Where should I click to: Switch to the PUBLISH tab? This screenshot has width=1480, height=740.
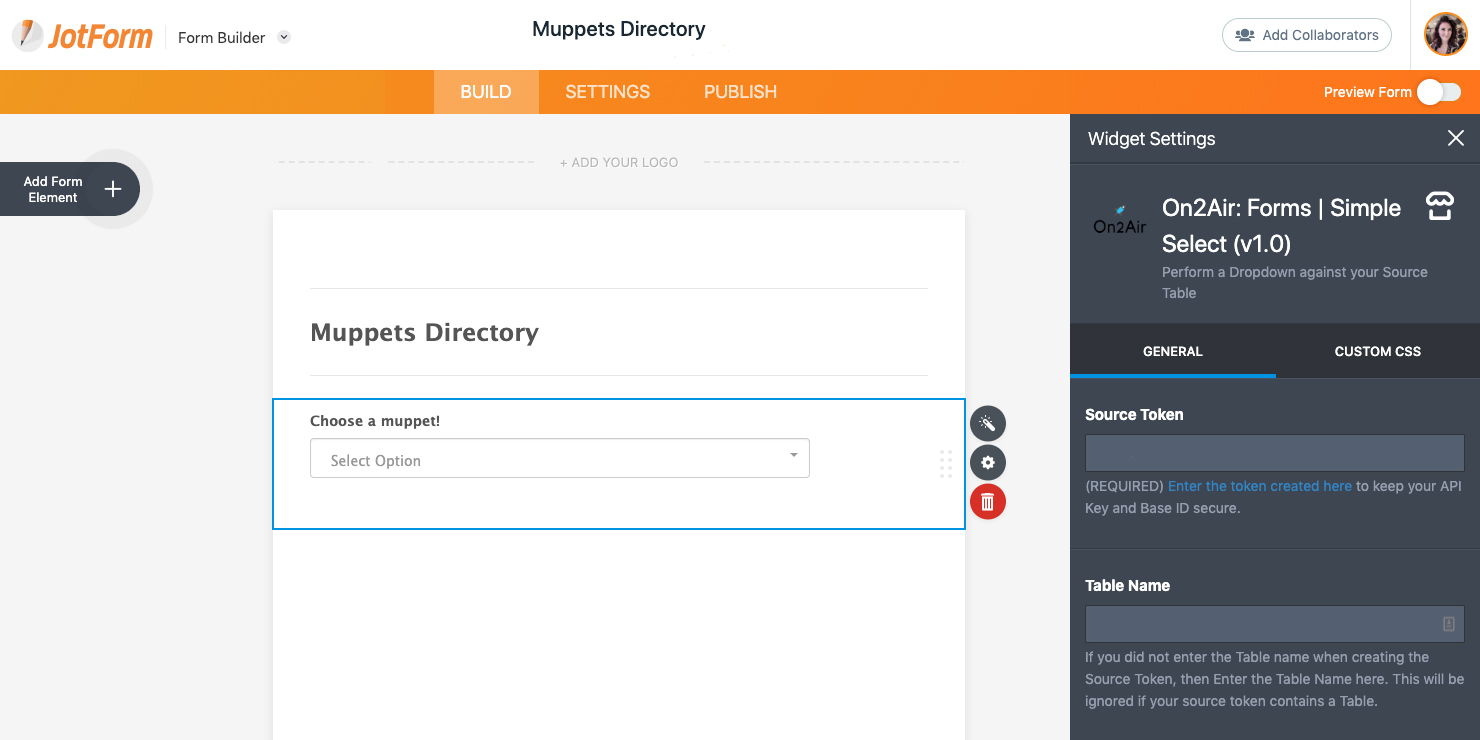click(741, 92)
